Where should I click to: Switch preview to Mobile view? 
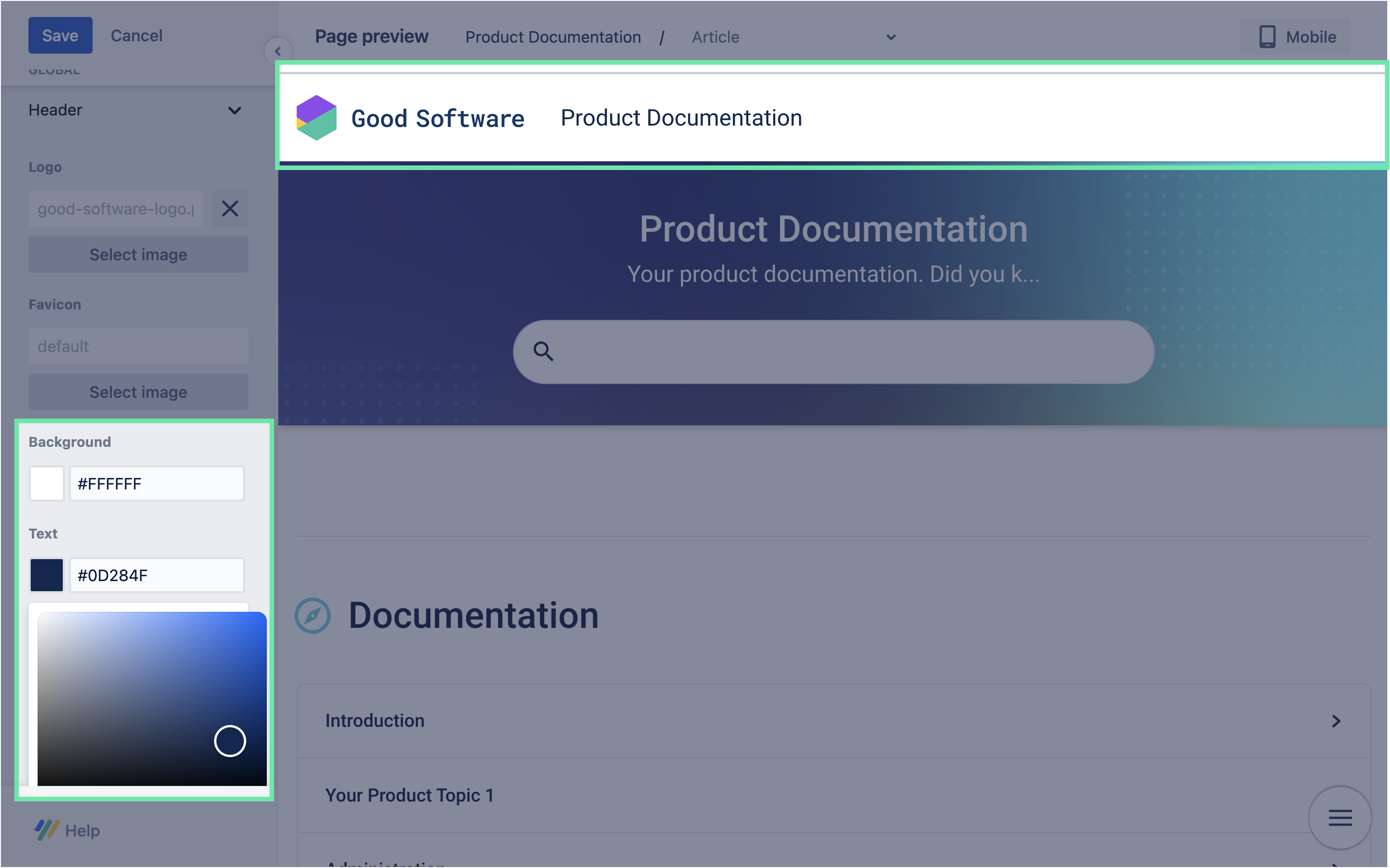[1296, 37]
